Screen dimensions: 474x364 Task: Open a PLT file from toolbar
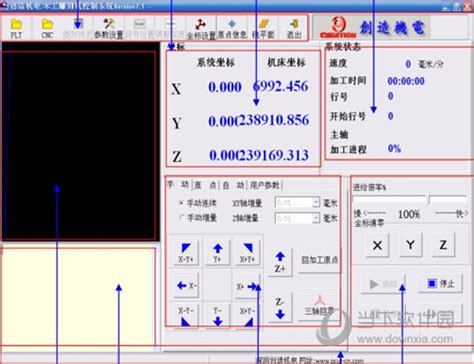point(16,28)
